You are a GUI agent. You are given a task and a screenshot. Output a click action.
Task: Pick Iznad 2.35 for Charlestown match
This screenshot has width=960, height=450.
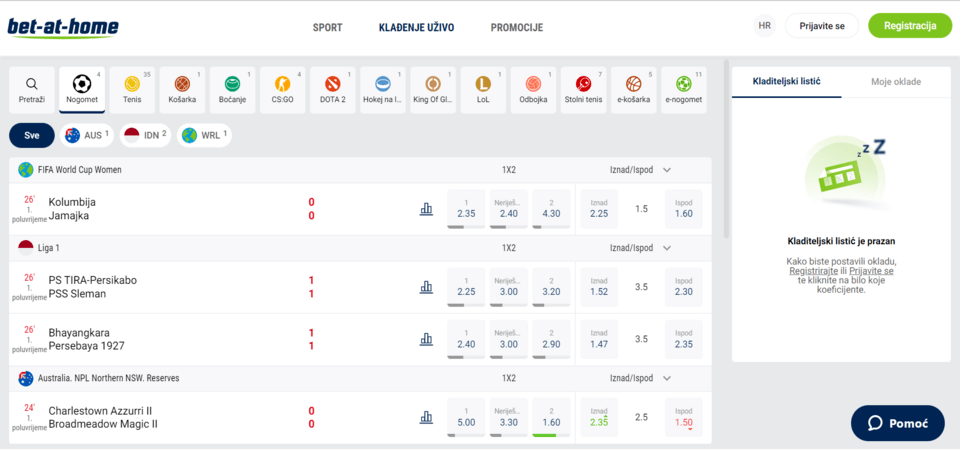pyautogui.click(x=599, y=418)
